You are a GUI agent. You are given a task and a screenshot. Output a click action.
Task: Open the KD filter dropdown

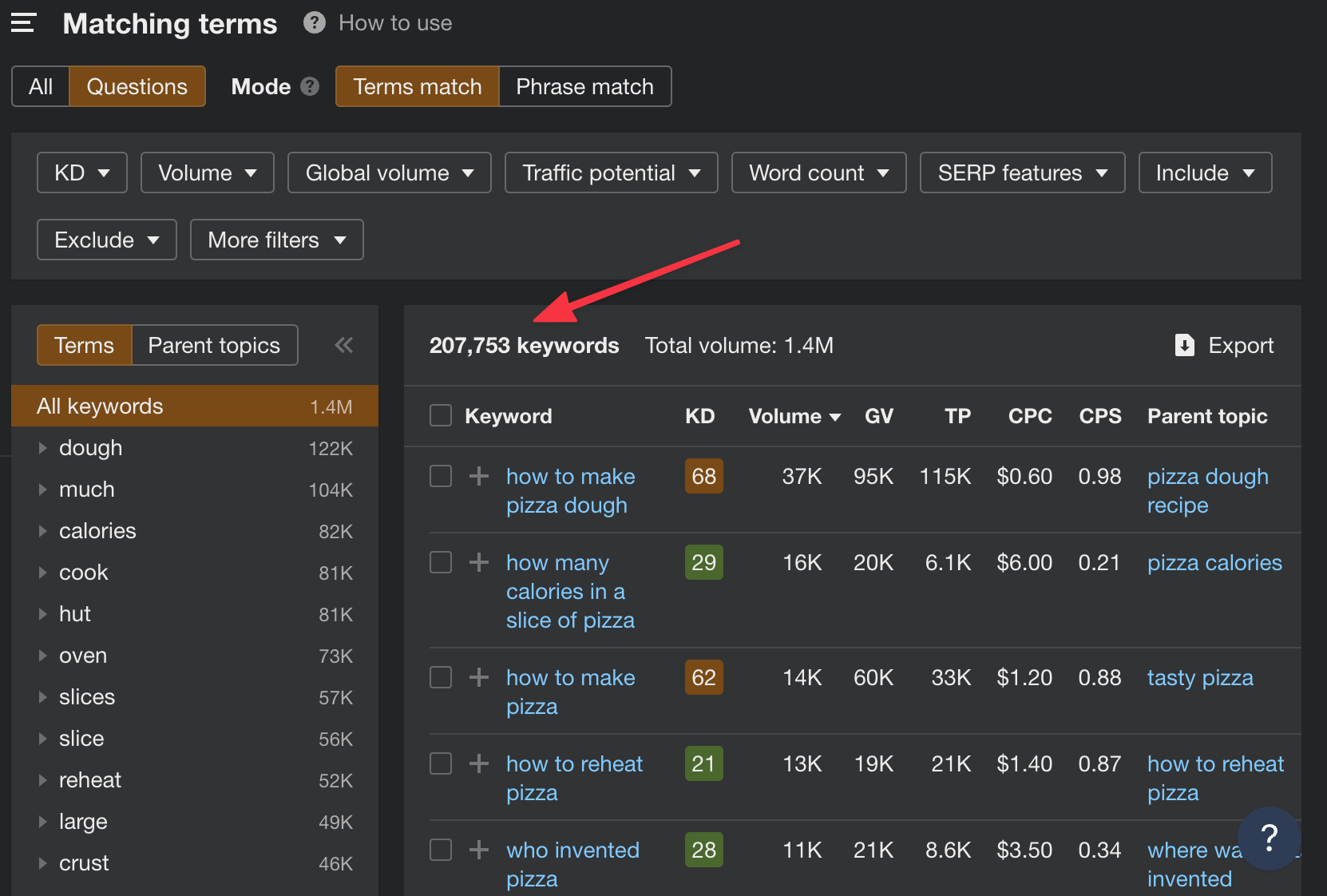coord(82,172)
